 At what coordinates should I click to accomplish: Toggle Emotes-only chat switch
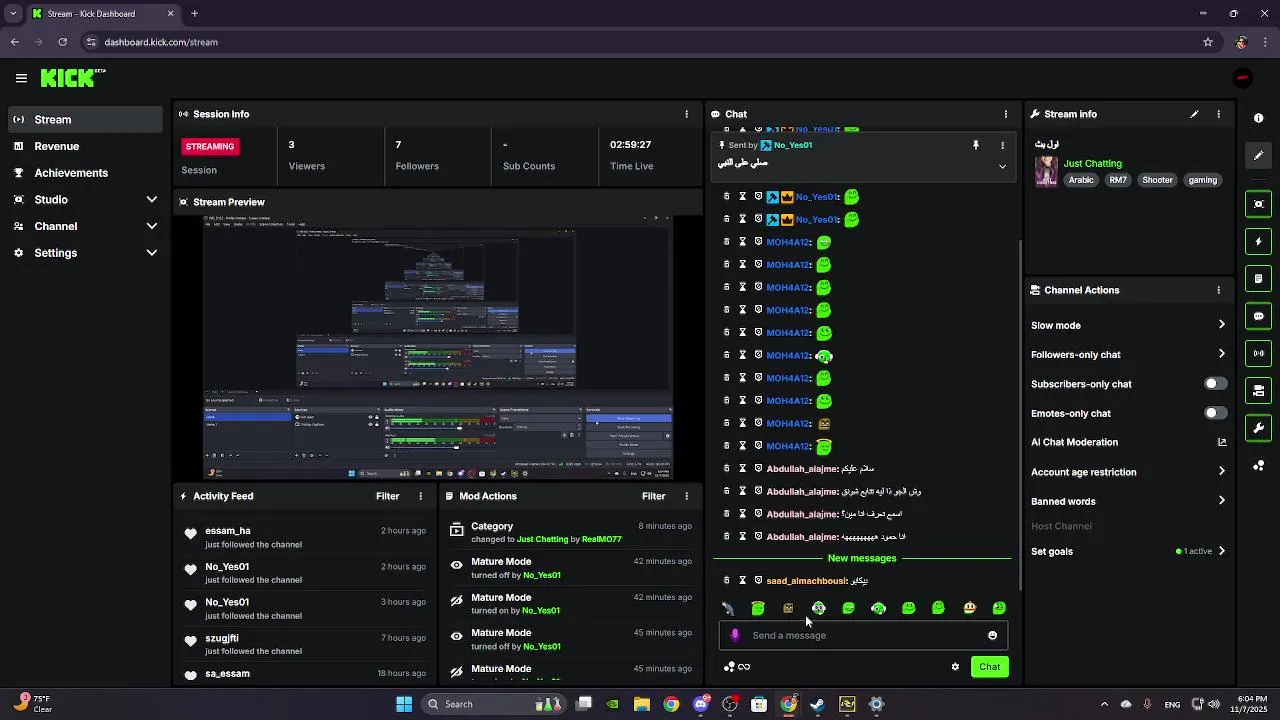[x=1215, y=413]
